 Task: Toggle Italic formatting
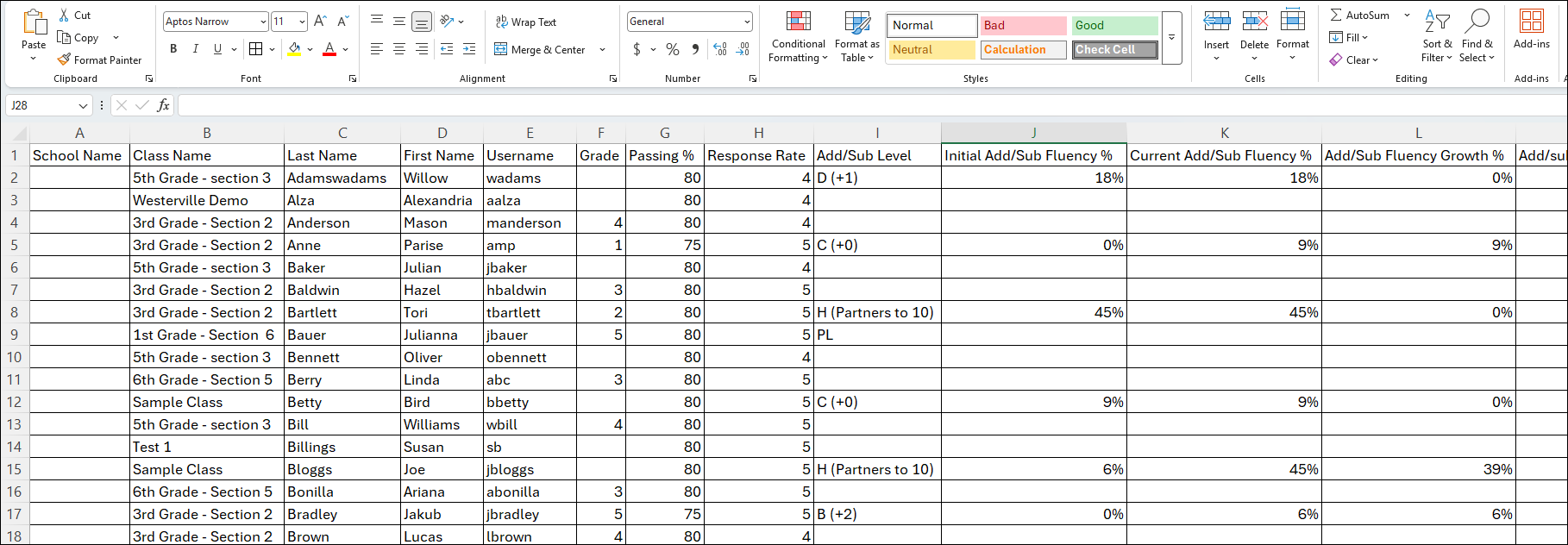pyautogui.click(x=196, y=49)
